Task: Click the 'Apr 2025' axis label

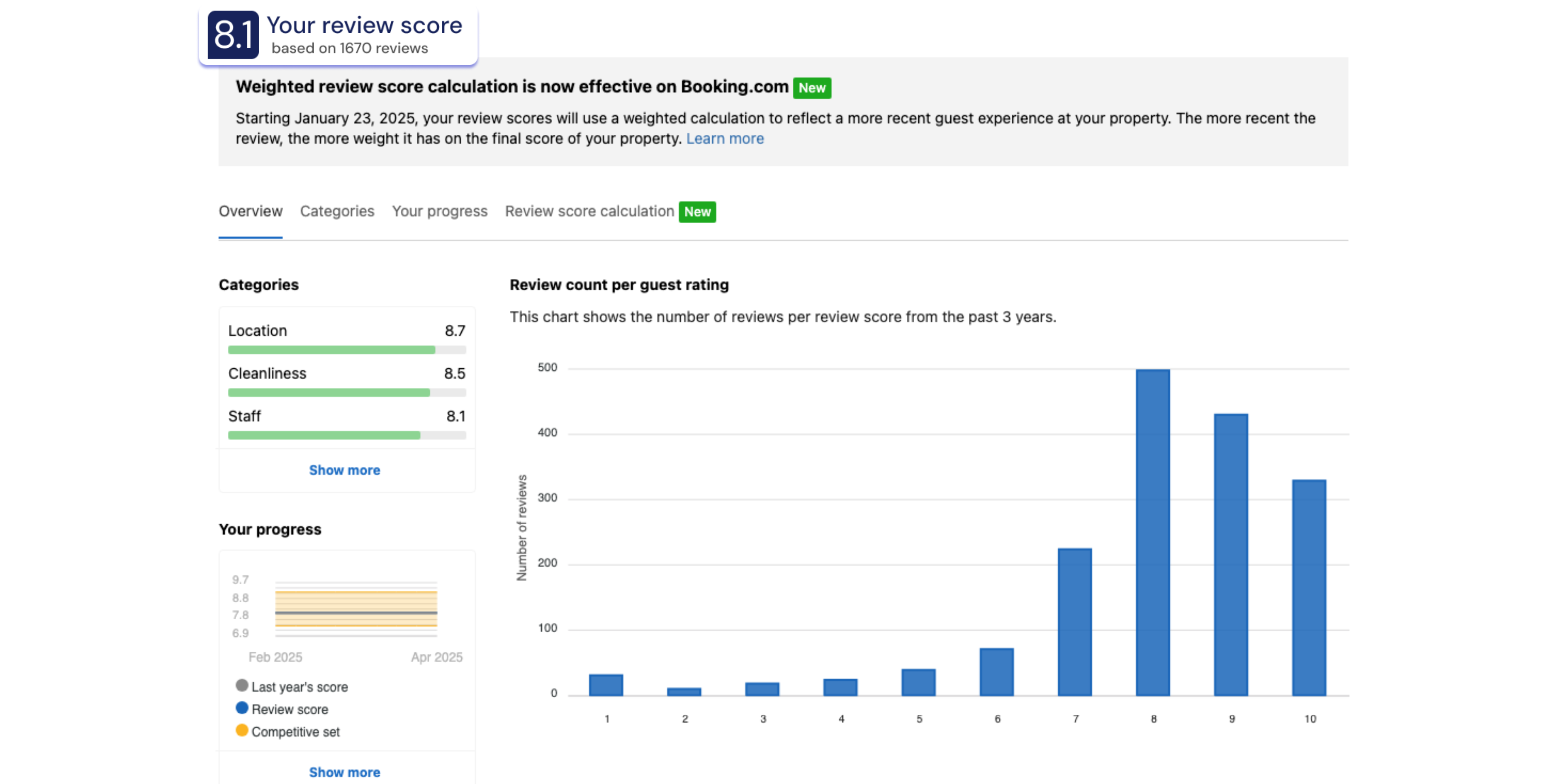Action: pyautogui.click(x=436, y=657)
